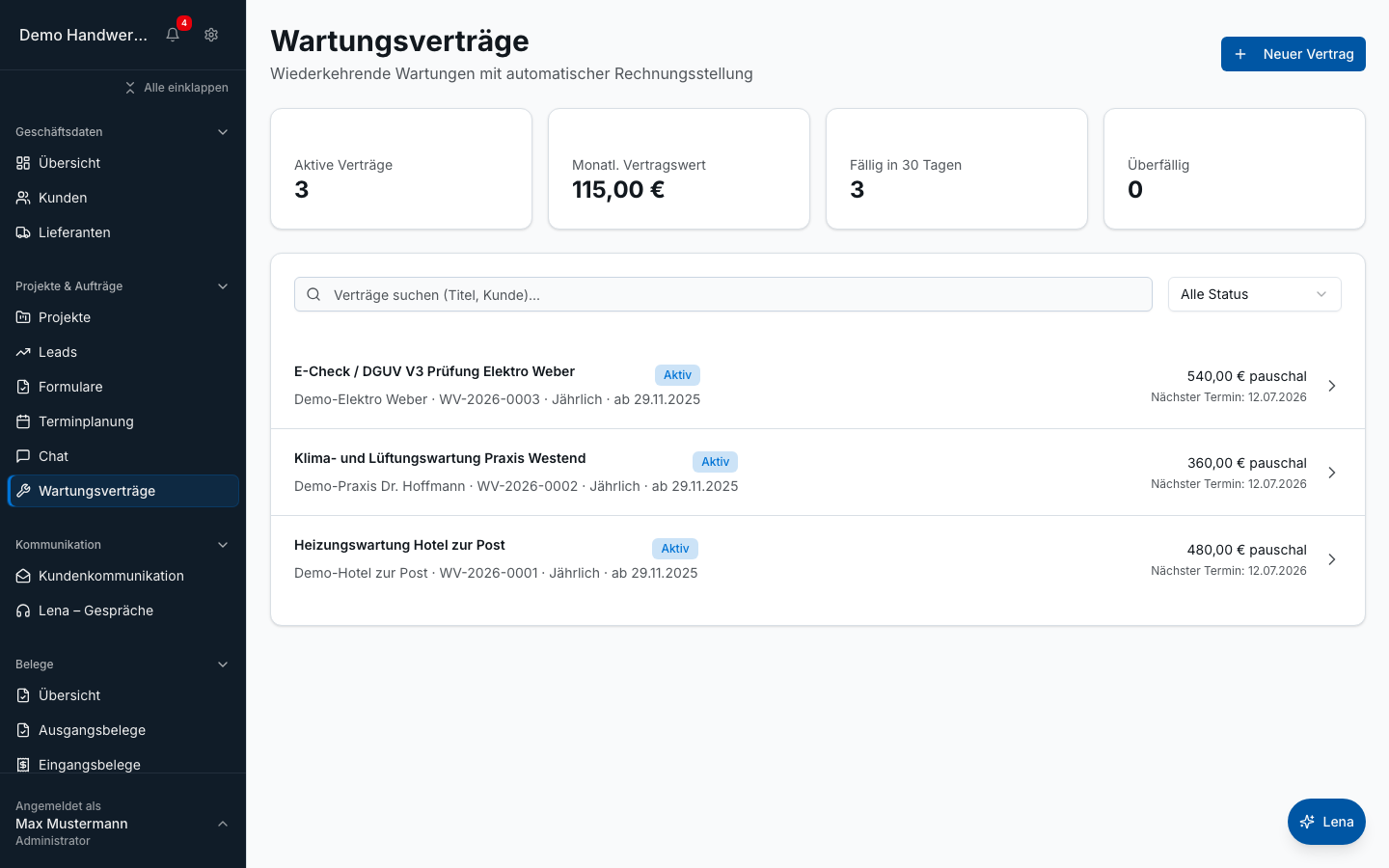This screenshot has height=868, width=1389.
Task: Click Demo-Praxis Dr. Hoffmann WV-2026-0002 line
Action: coord(516,486)
